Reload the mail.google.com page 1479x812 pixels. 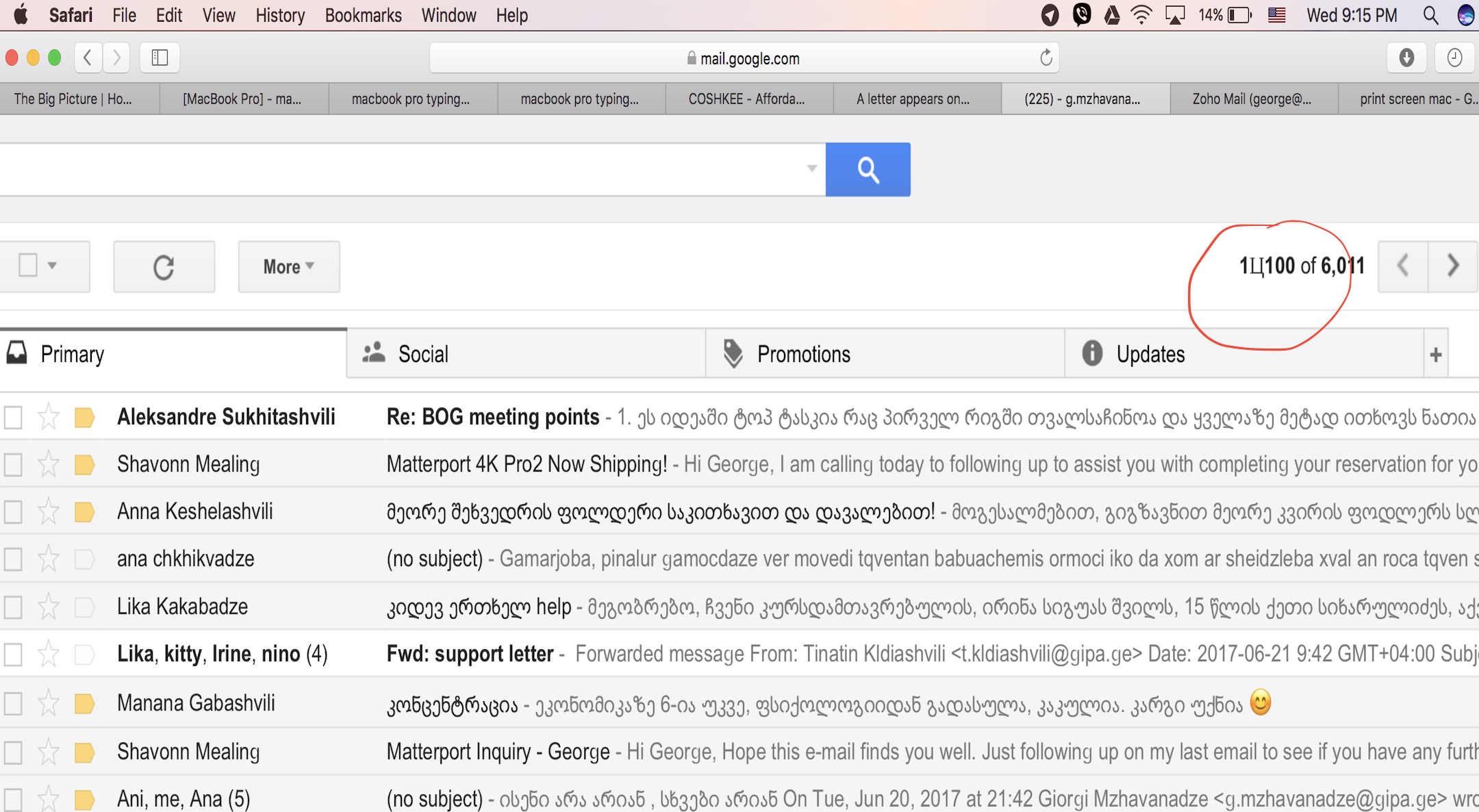(1046, 58)
